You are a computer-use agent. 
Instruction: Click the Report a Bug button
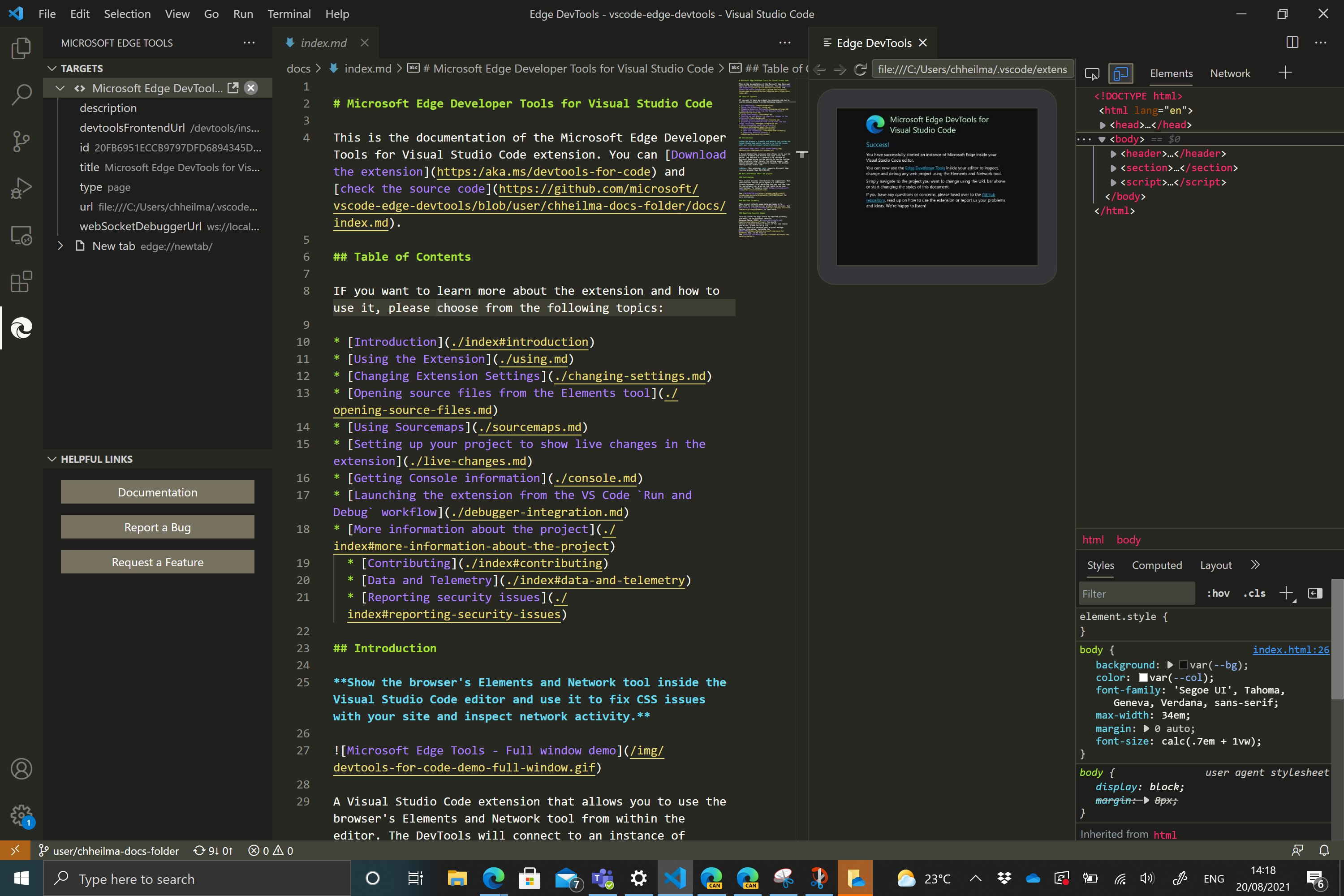click(157, 527)
